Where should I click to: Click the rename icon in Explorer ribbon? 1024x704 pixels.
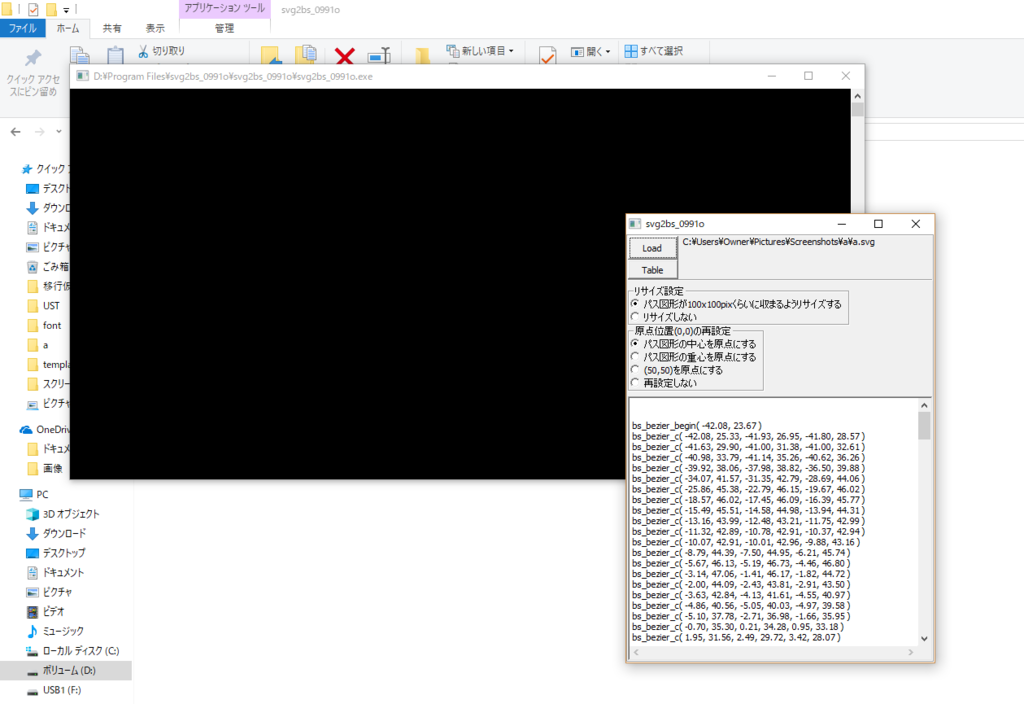(x=379, y=56)
